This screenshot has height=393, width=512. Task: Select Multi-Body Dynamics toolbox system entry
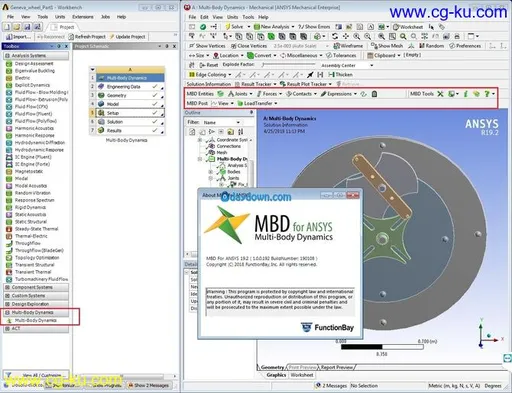click(36, 320)
